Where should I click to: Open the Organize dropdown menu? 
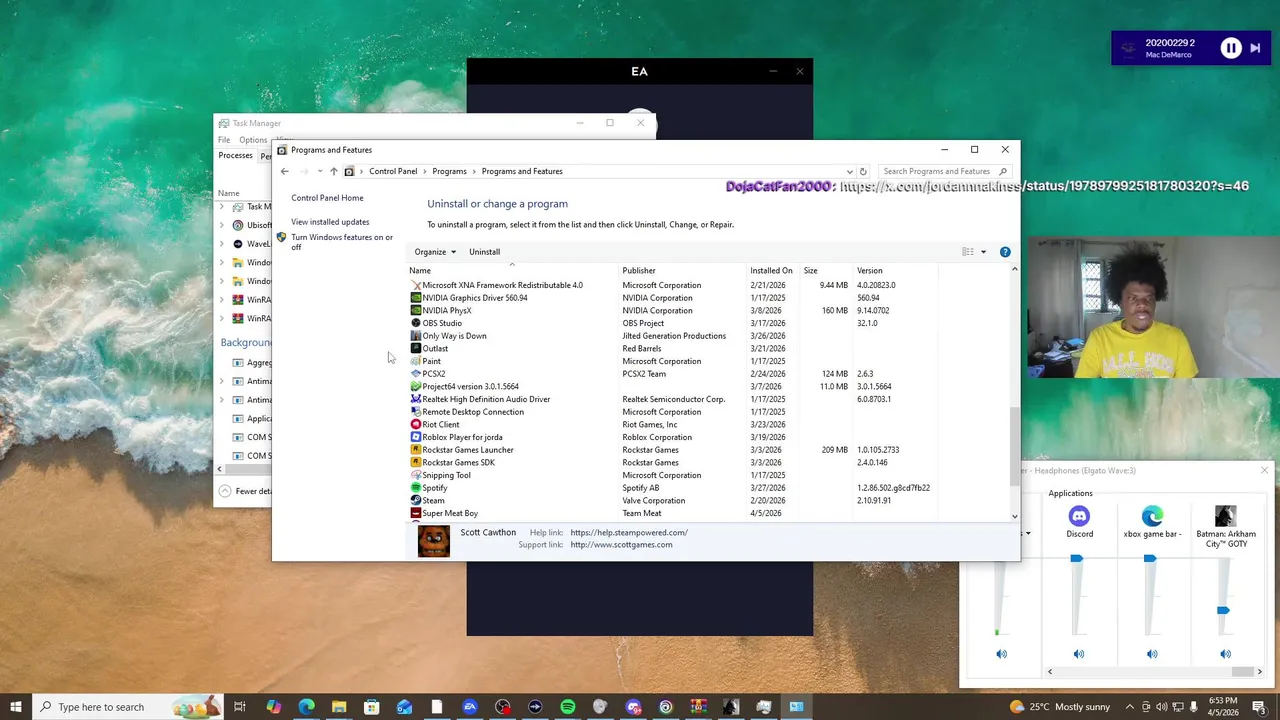(435, 252)
